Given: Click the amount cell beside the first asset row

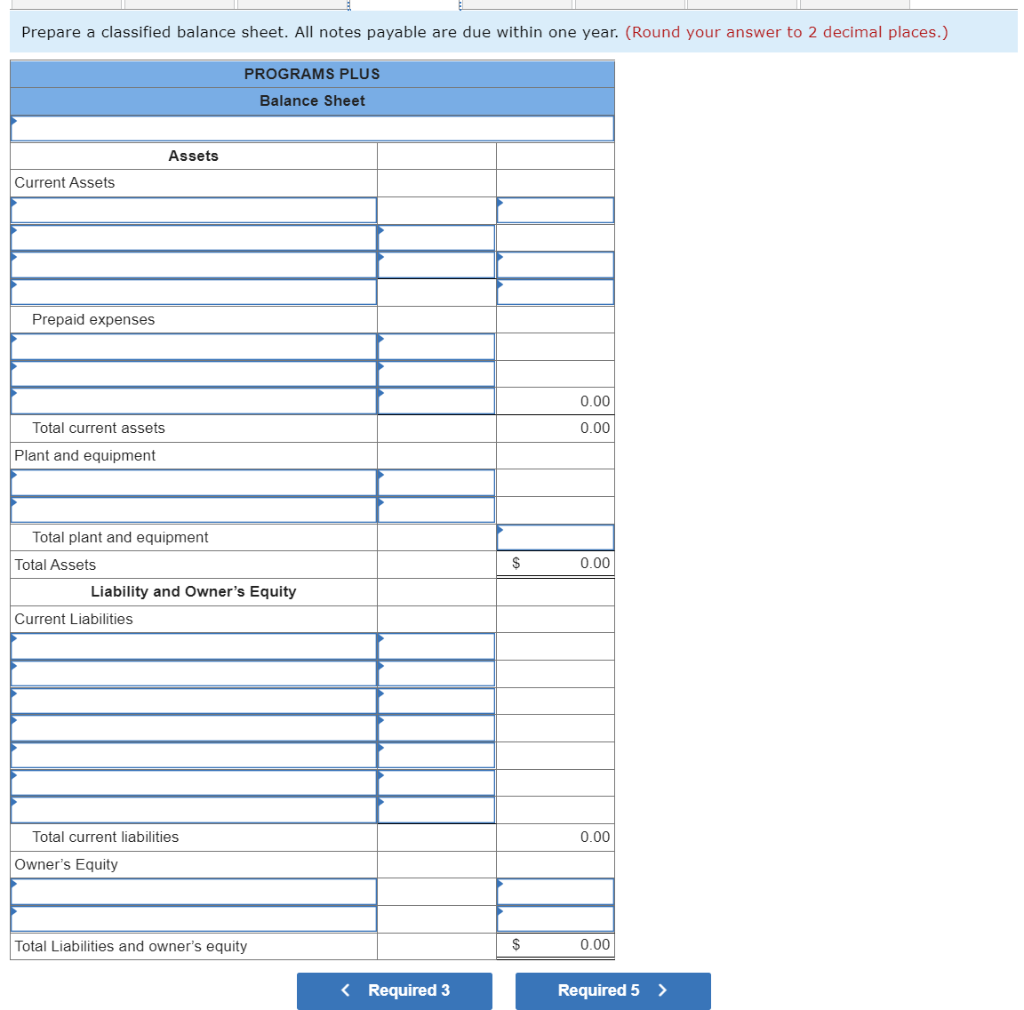Looking at the screenshot, I should click(555, 209).
